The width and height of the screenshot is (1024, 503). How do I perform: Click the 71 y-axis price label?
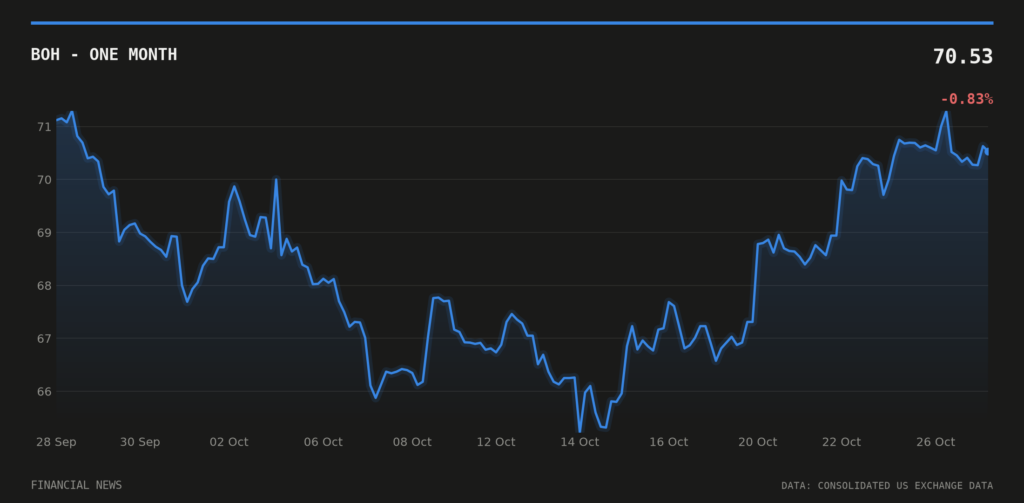point(44,126)
